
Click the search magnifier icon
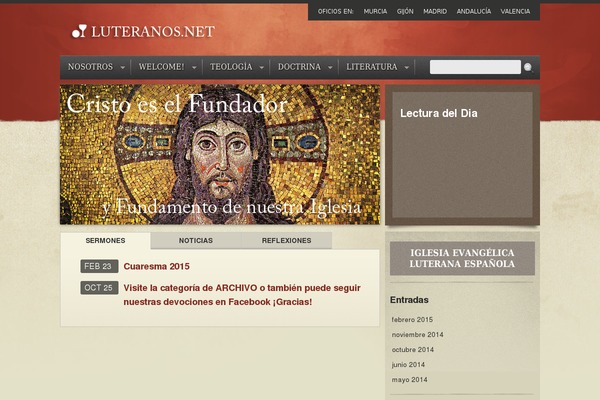click(528, 67)
